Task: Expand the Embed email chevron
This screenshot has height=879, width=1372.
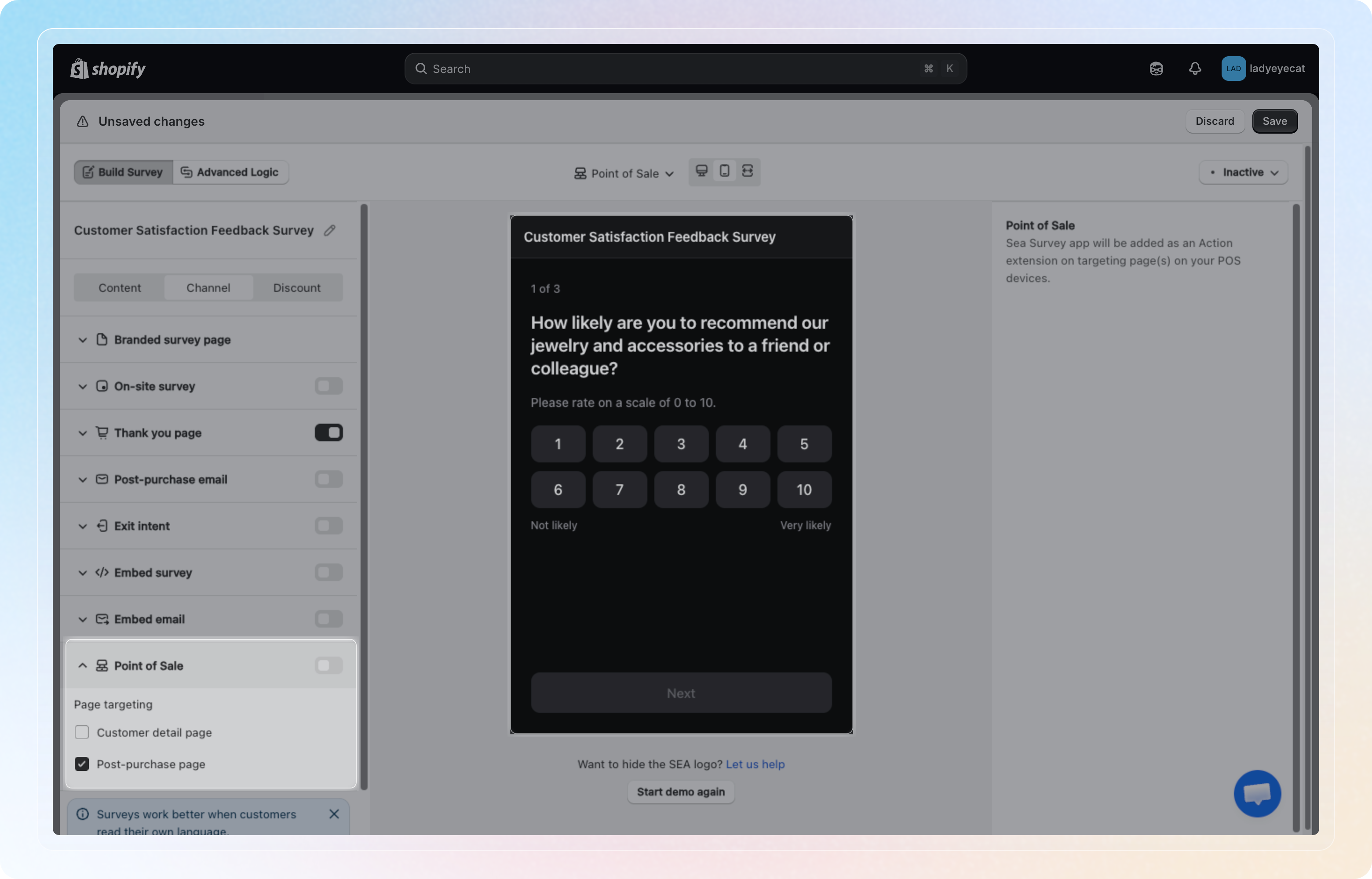Action: pyautogui.click(x=83, y=619)
